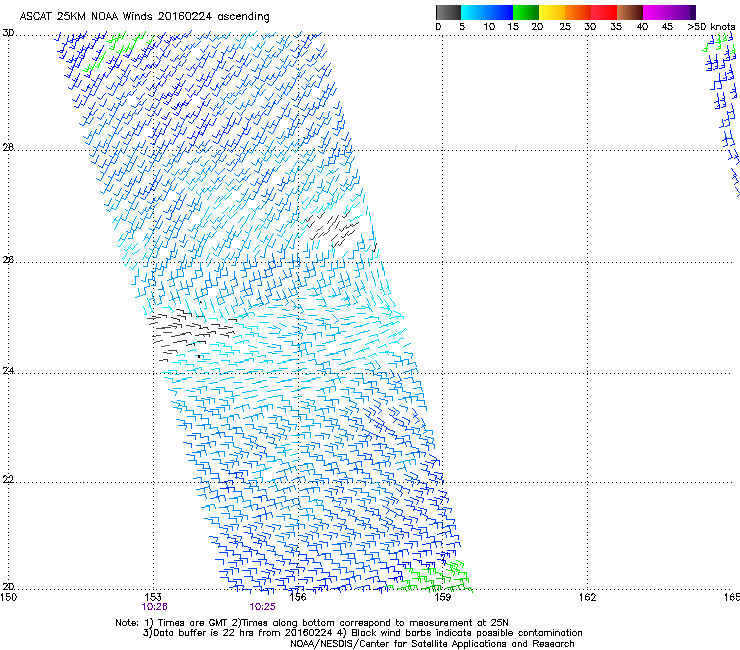Viewport: 740px width, 650px height.
Task: Click the NOAA/NESDIS credit line
Action: coord(432,644)
